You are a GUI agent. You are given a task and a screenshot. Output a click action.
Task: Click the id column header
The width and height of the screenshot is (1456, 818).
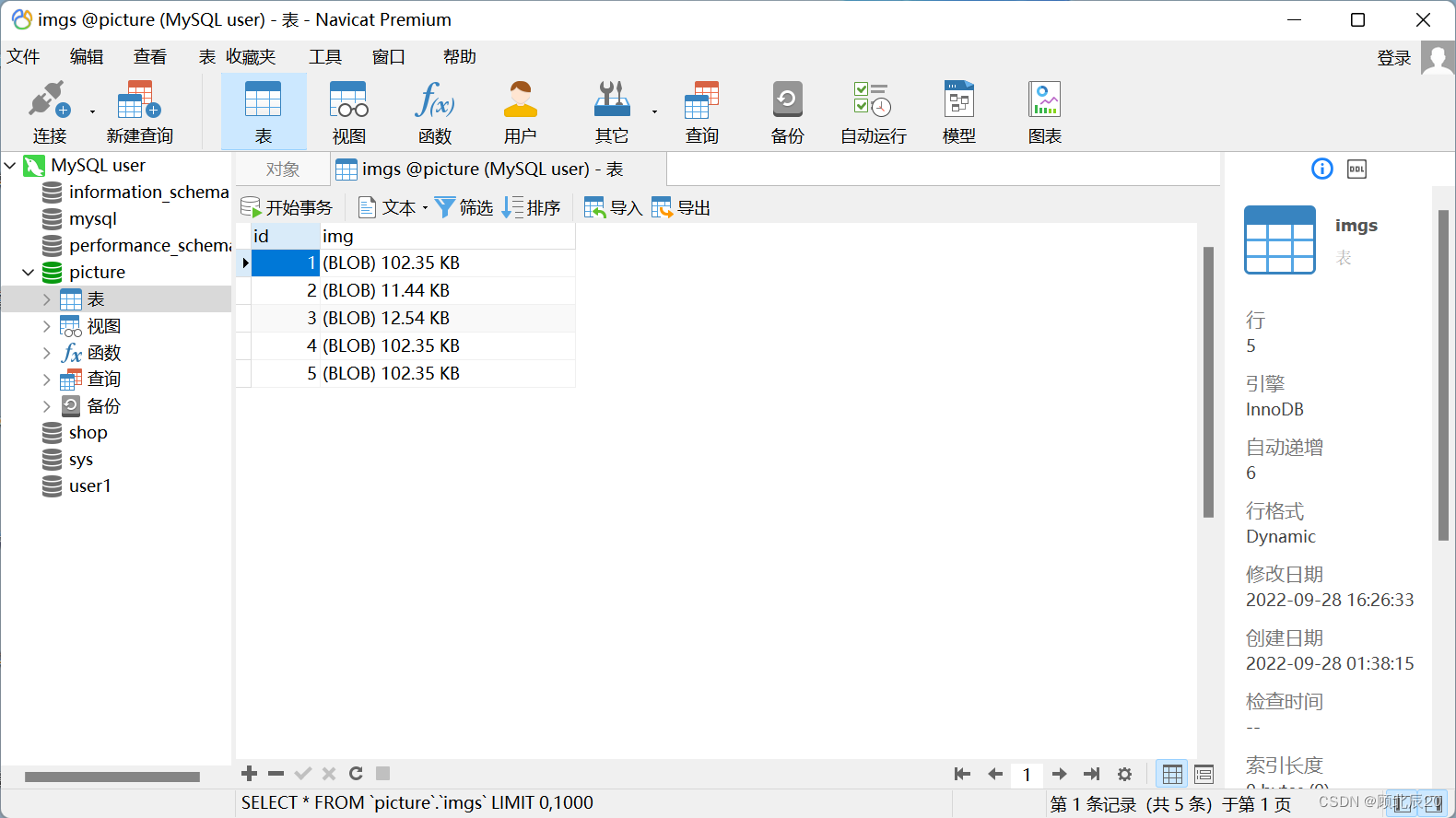[x=286, y=237]
